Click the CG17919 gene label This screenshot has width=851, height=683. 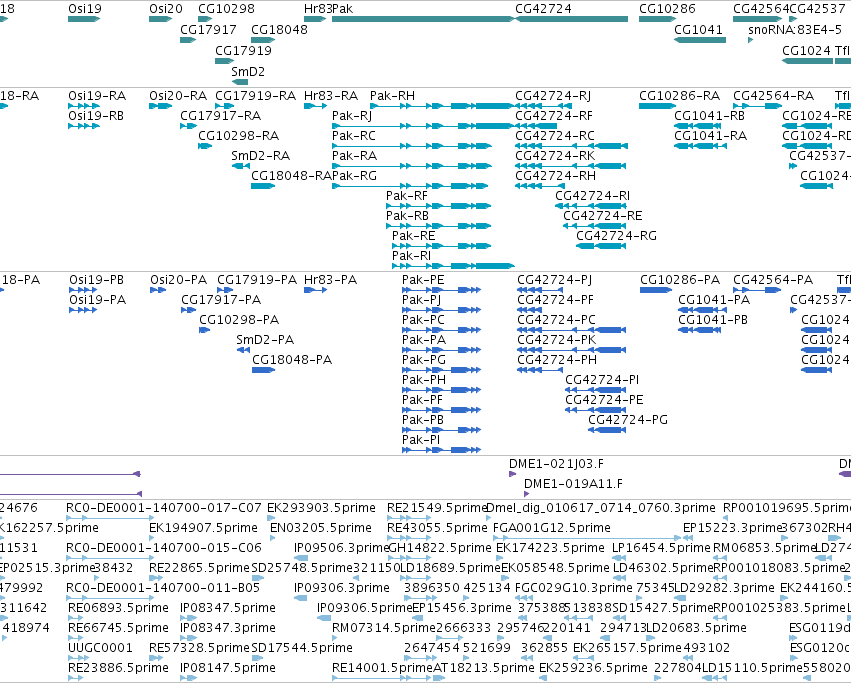[243, 50]
